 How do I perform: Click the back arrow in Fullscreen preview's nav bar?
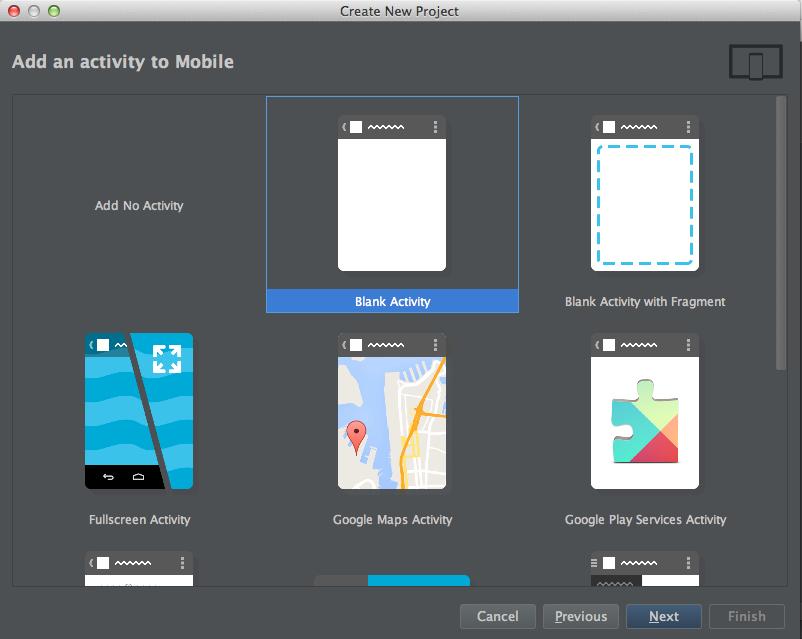click(108, 477)
